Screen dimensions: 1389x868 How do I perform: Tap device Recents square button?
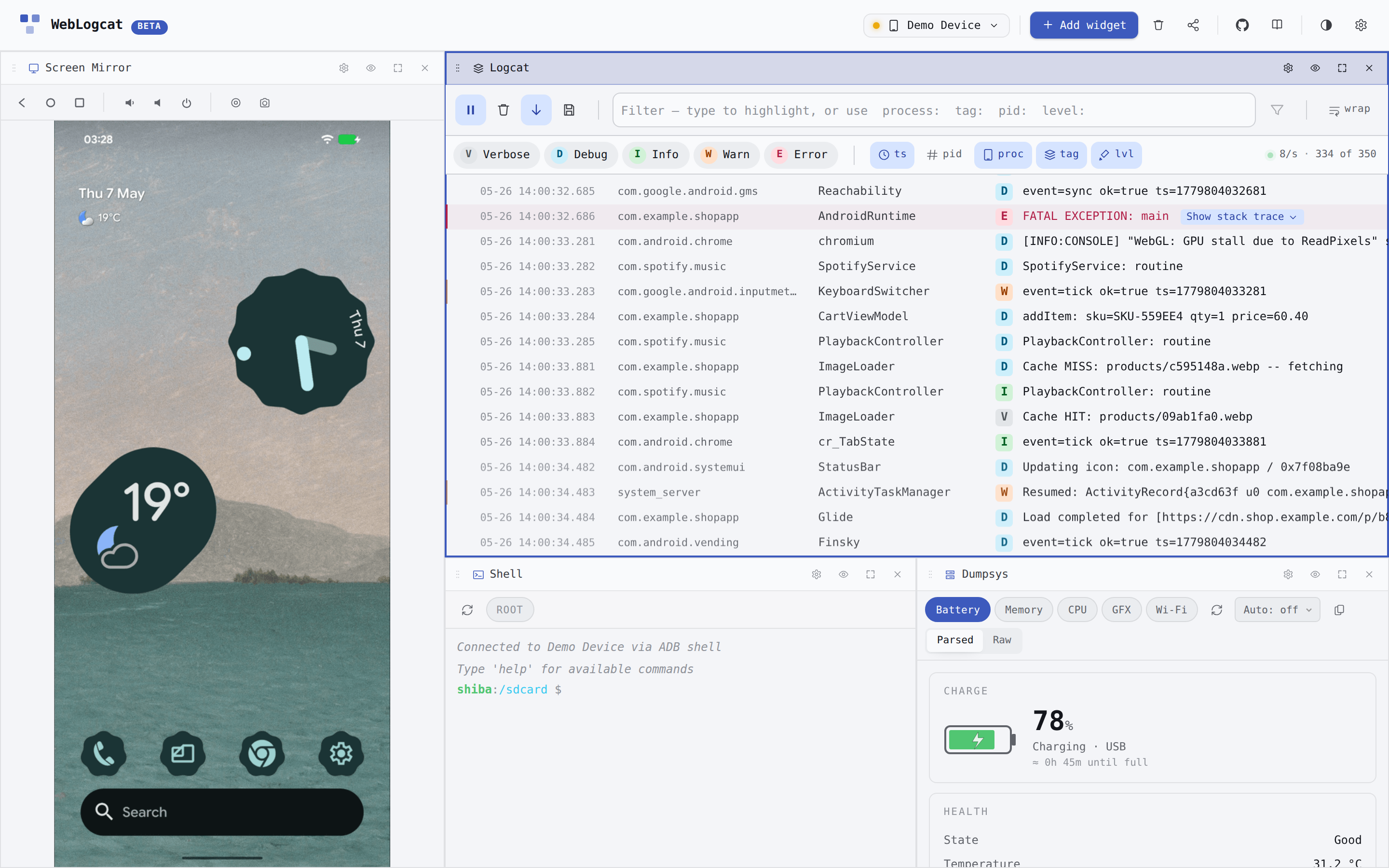click(x=80, y=103)
